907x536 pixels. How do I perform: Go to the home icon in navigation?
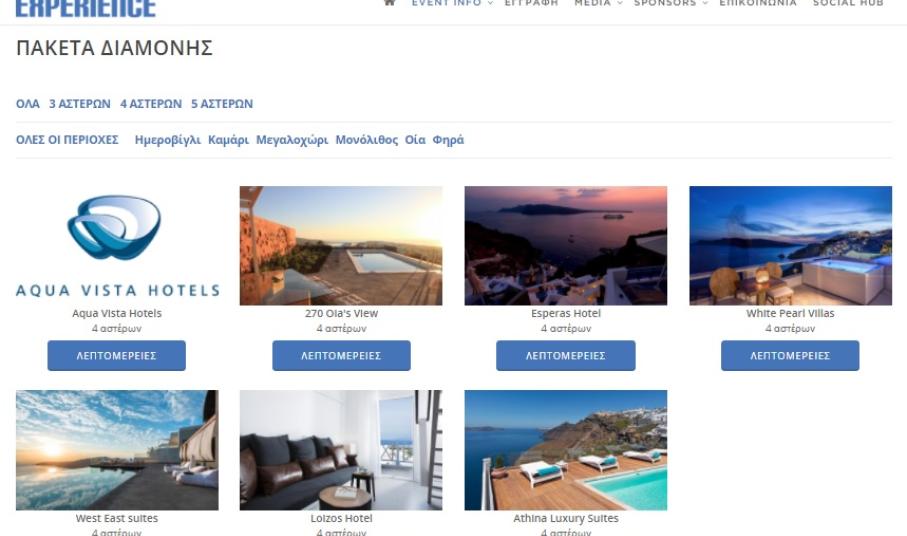(389, 2)
